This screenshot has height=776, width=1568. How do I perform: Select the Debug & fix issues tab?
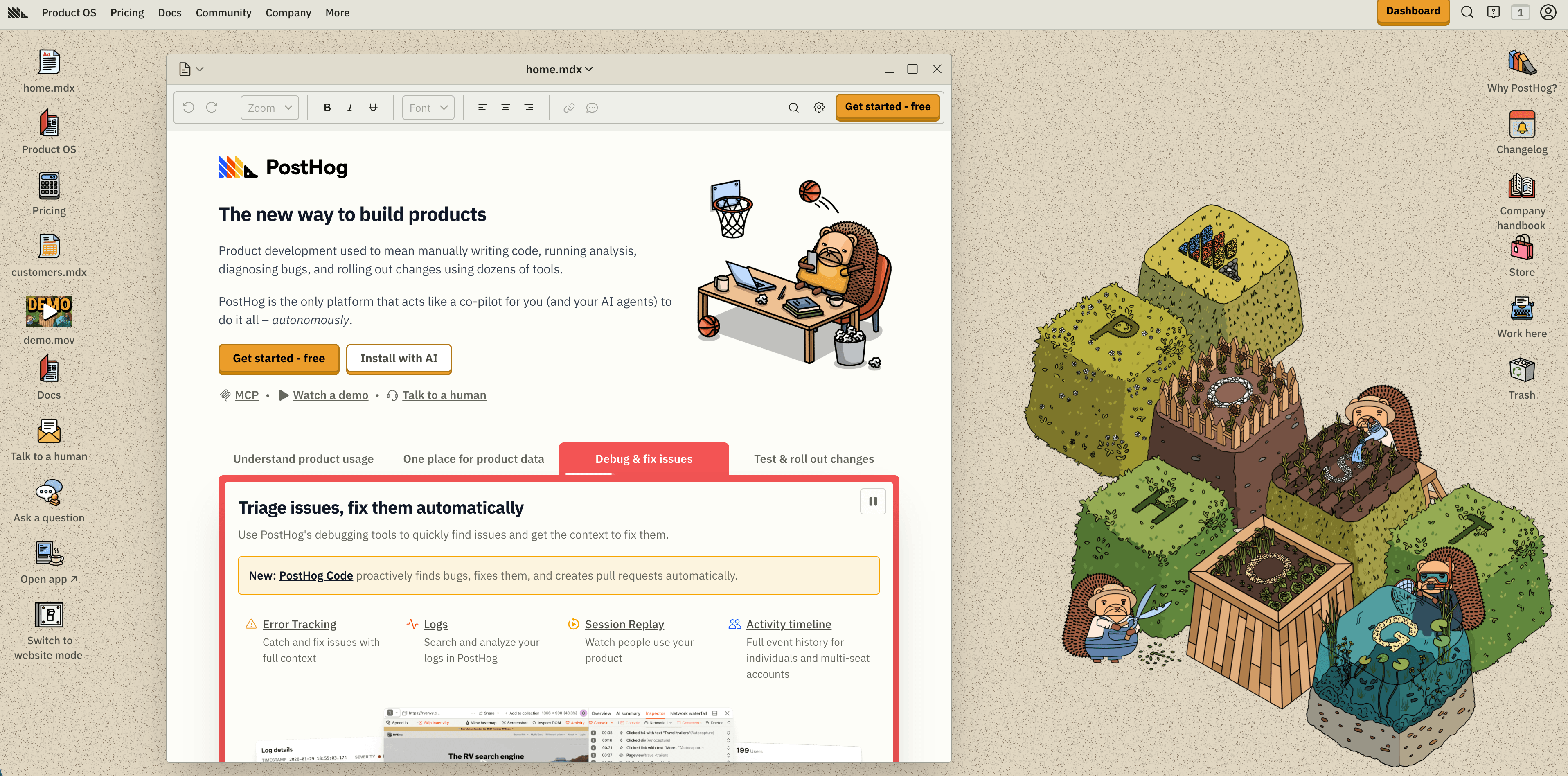[644, 459]
